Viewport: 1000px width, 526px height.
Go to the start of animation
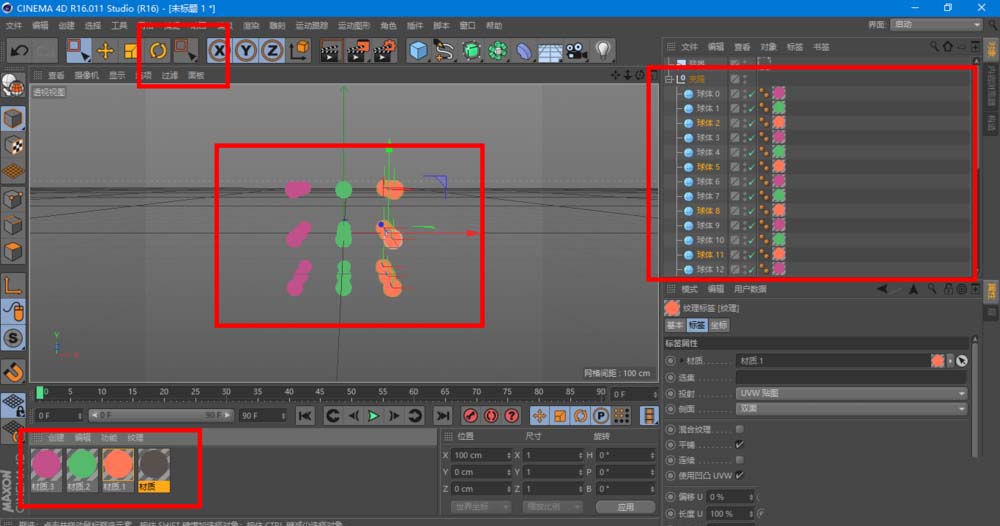coord(305,416)
